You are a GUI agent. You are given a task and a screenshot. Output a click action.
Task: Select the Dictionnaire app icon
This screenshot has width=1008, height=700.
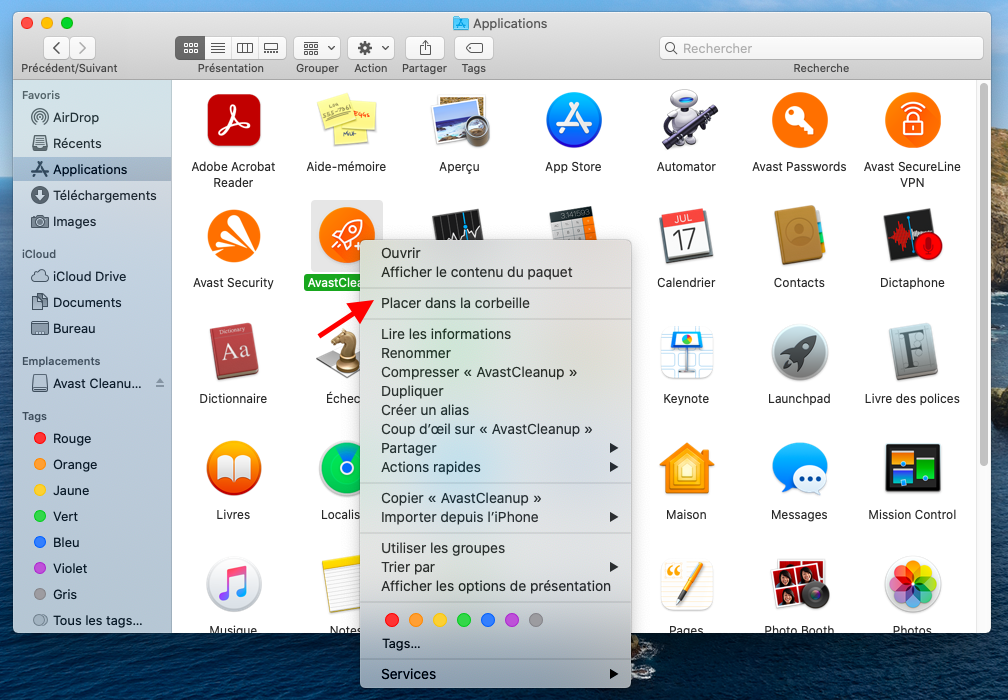coord(233,352)
